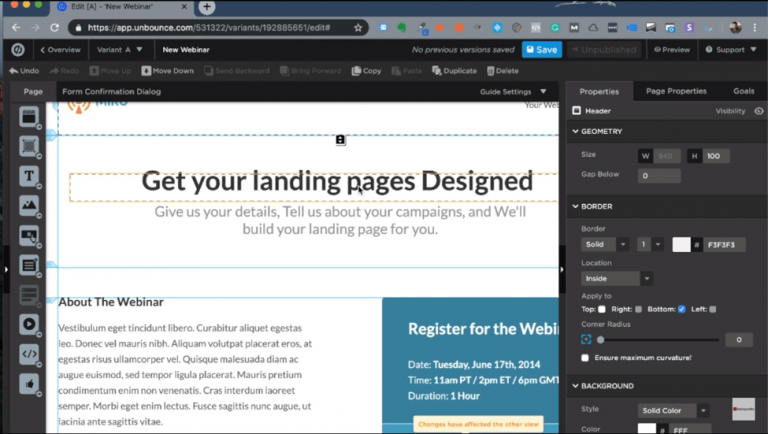The height and width of the screenshot is (434, 768).
Task: Collapse the BORDER section
Action: click(x=593, y=206)
